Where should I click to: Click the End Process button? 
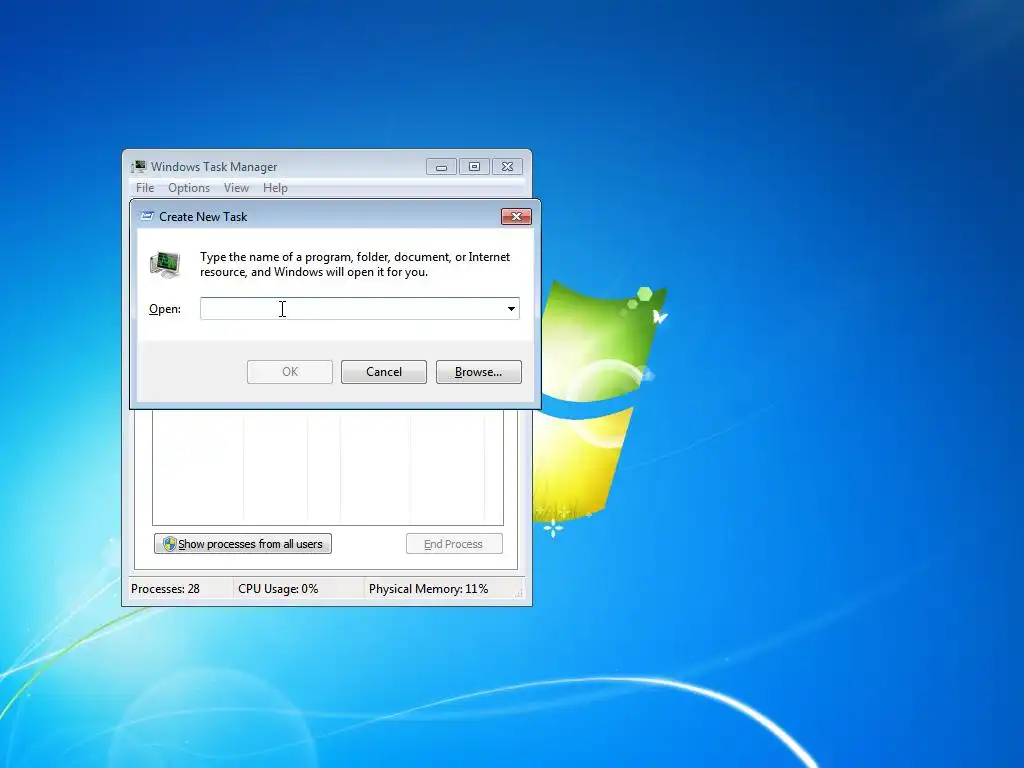[x=455, y=544]
